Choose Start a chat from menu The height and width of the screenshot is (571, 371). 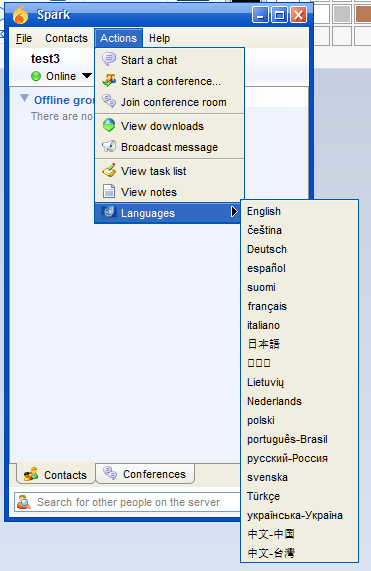tap(169, 60)
